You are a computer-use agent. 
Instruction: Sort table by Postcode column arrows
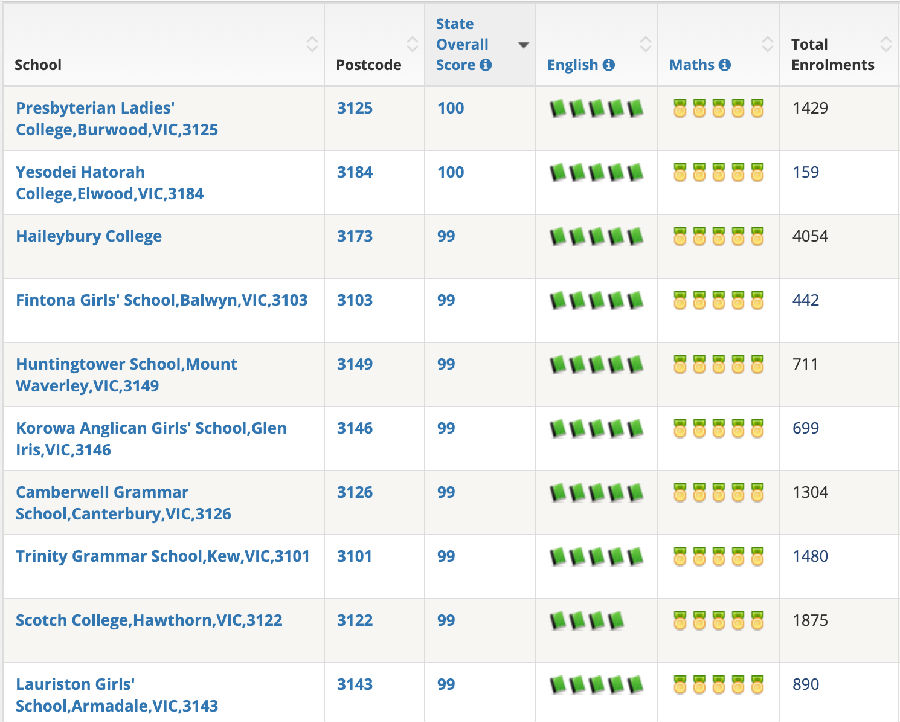click(x=412, y=44)
